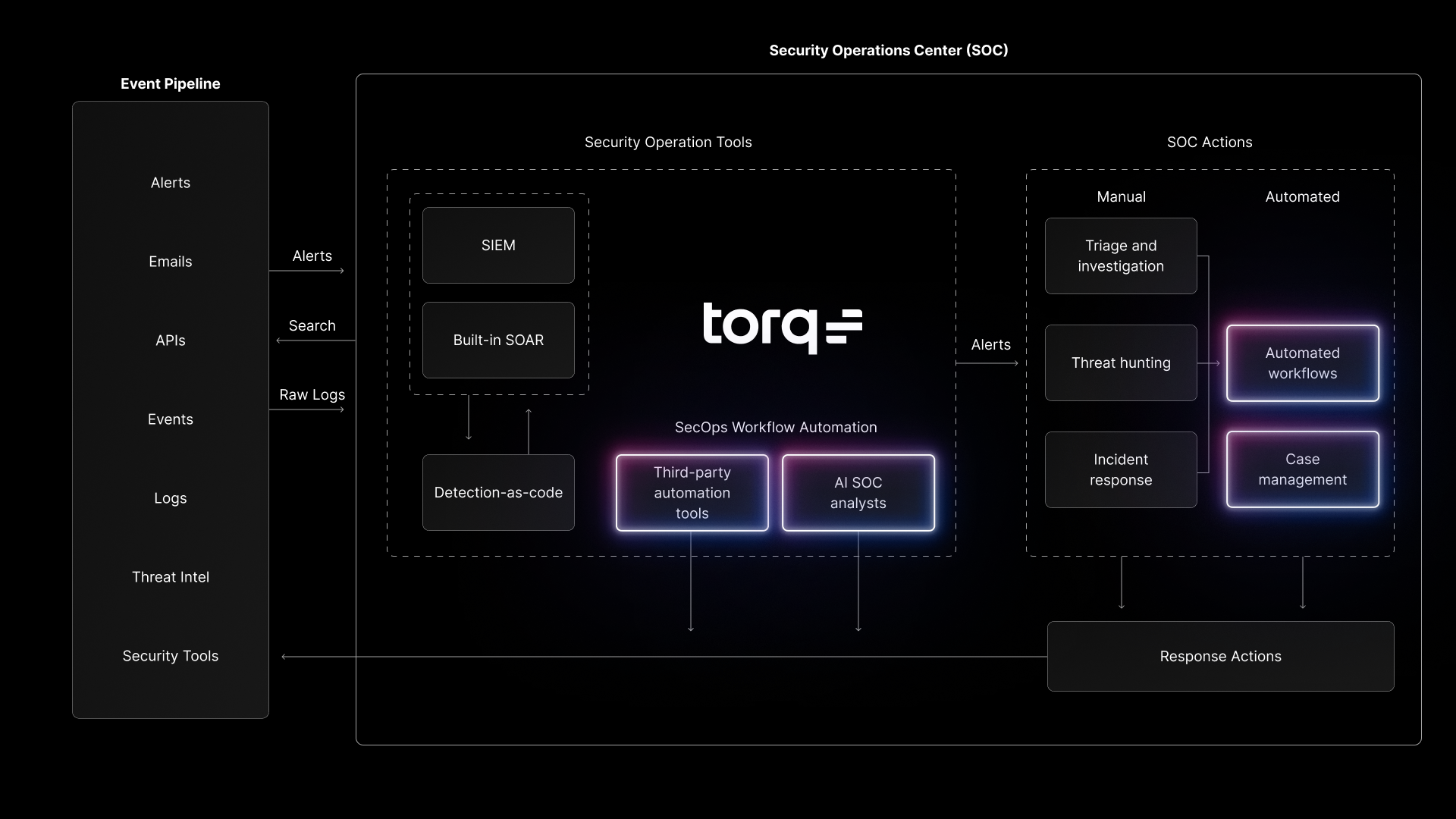Image resolution: width=1456 pixels, height=819 pixels.
Task: Select Threat Intel in the Event Pipeline
Action: (170, 576)
